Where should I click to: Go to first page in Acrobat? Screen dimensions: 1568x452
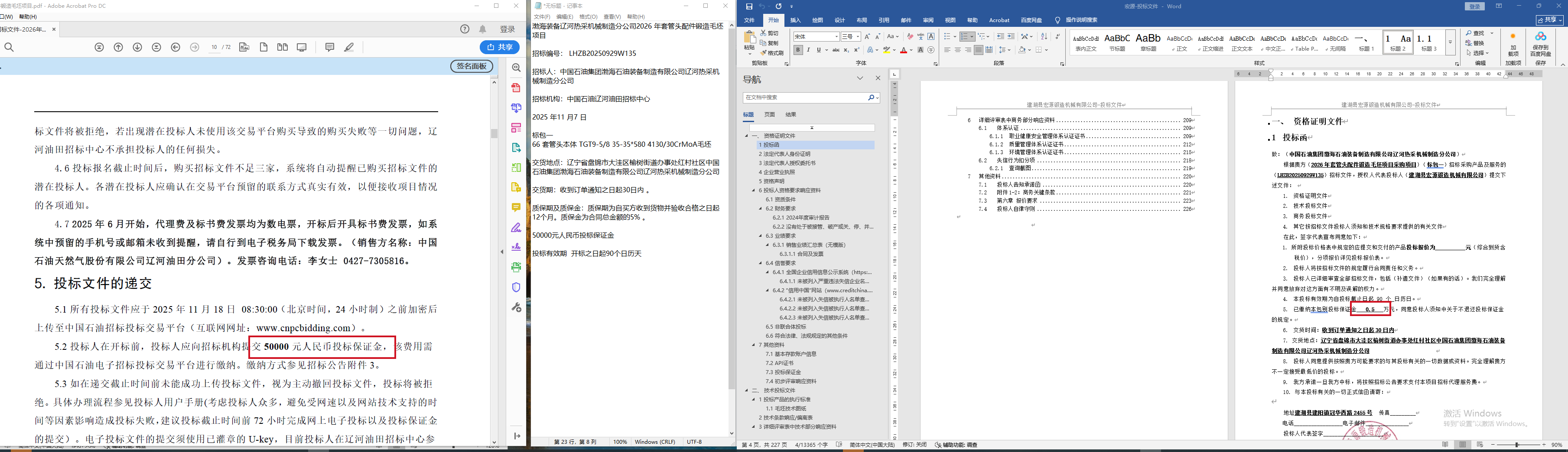coord(99,48)
